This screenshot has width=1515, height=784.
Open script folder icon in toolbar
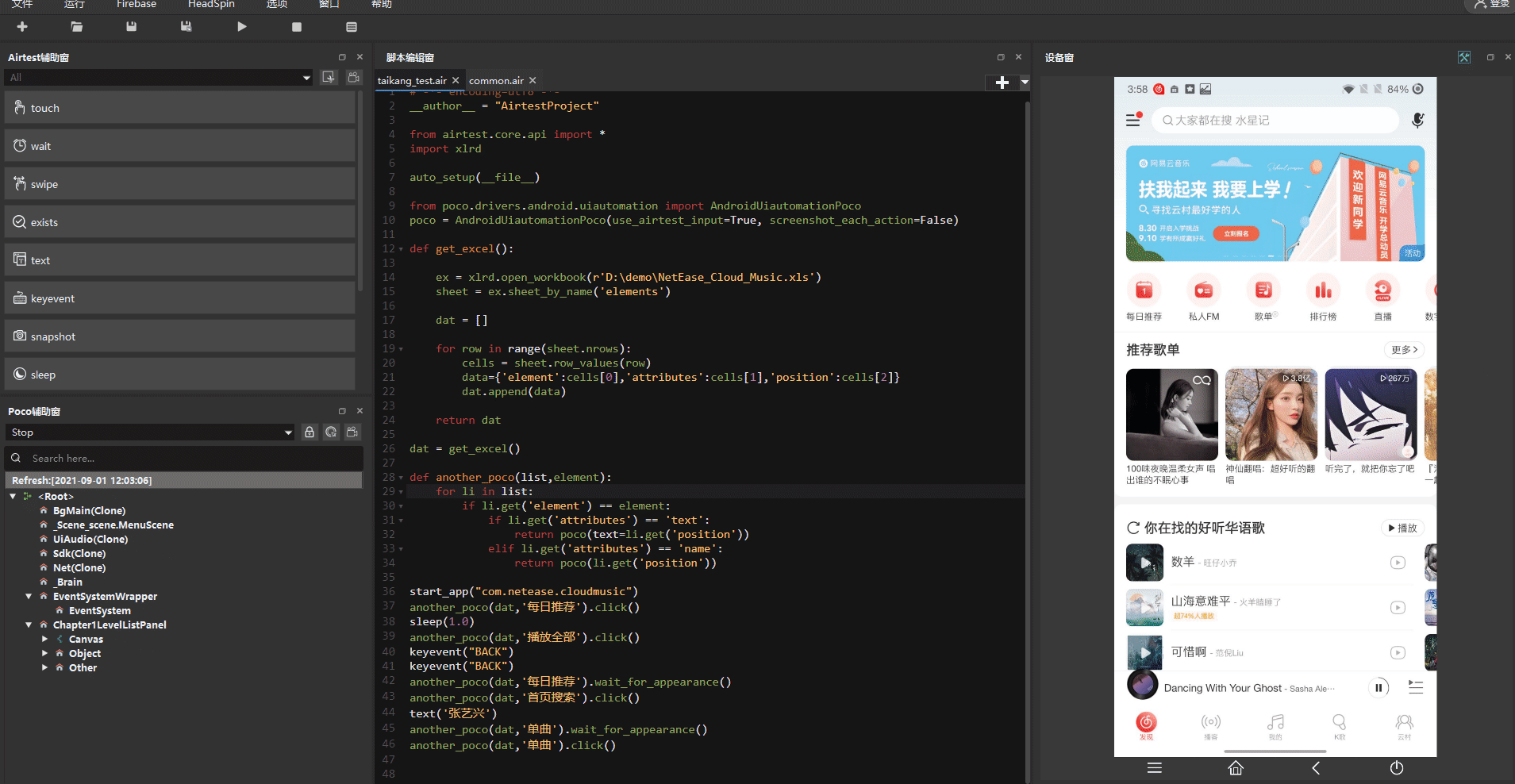(x=76, y=27)
